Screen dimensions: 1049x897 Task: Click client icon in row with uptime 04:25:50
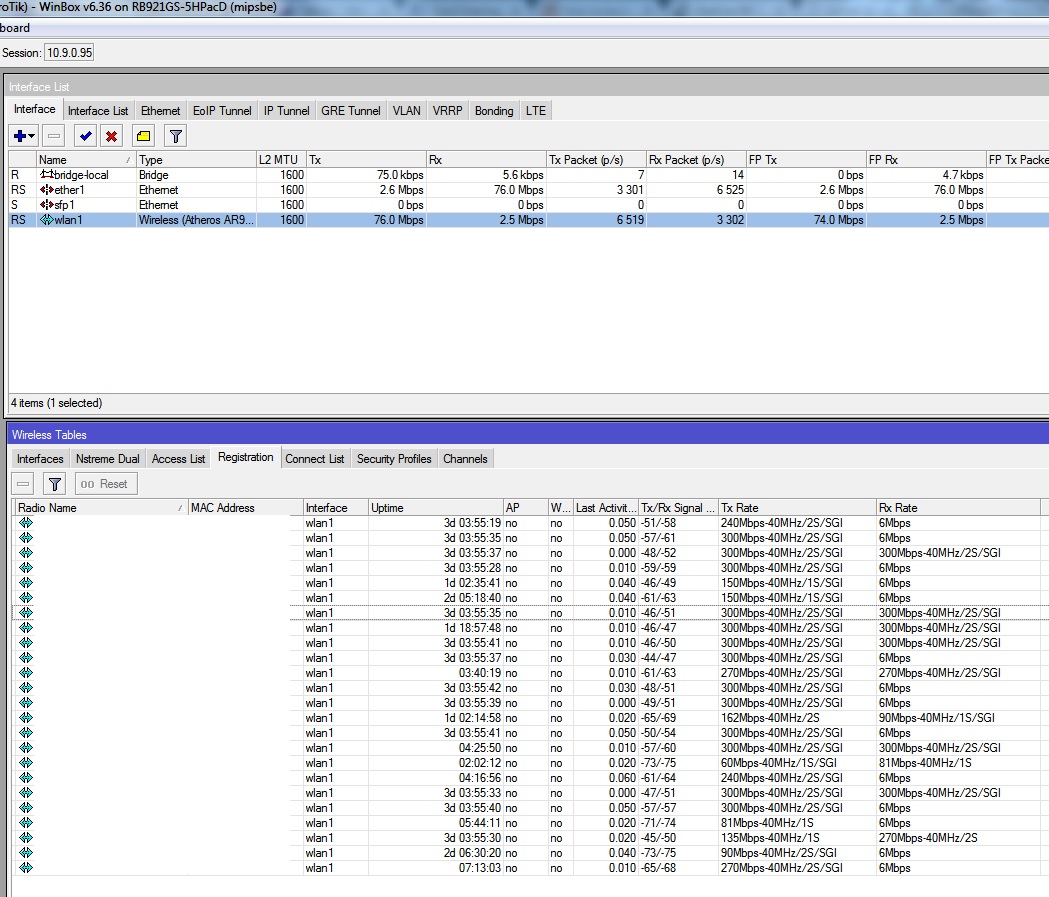pyautogui.click(x=25, y=747)
